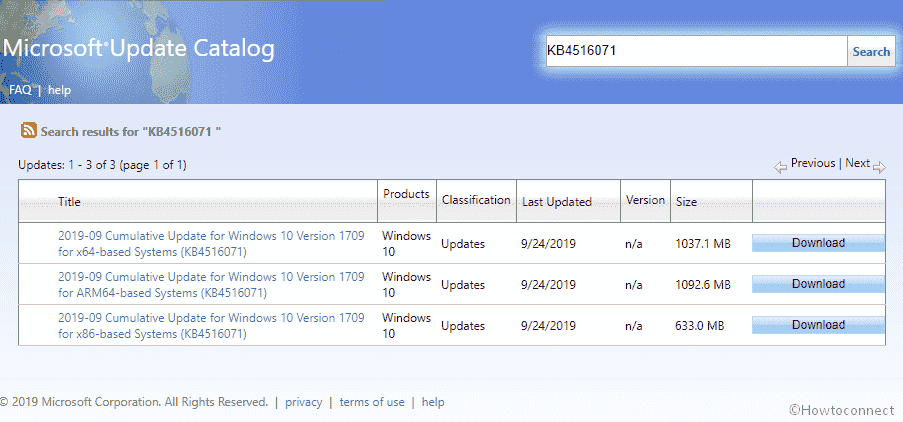The image size is (903, 422).
Task: Sort by Version column header
Action: [x=645, y=200]
